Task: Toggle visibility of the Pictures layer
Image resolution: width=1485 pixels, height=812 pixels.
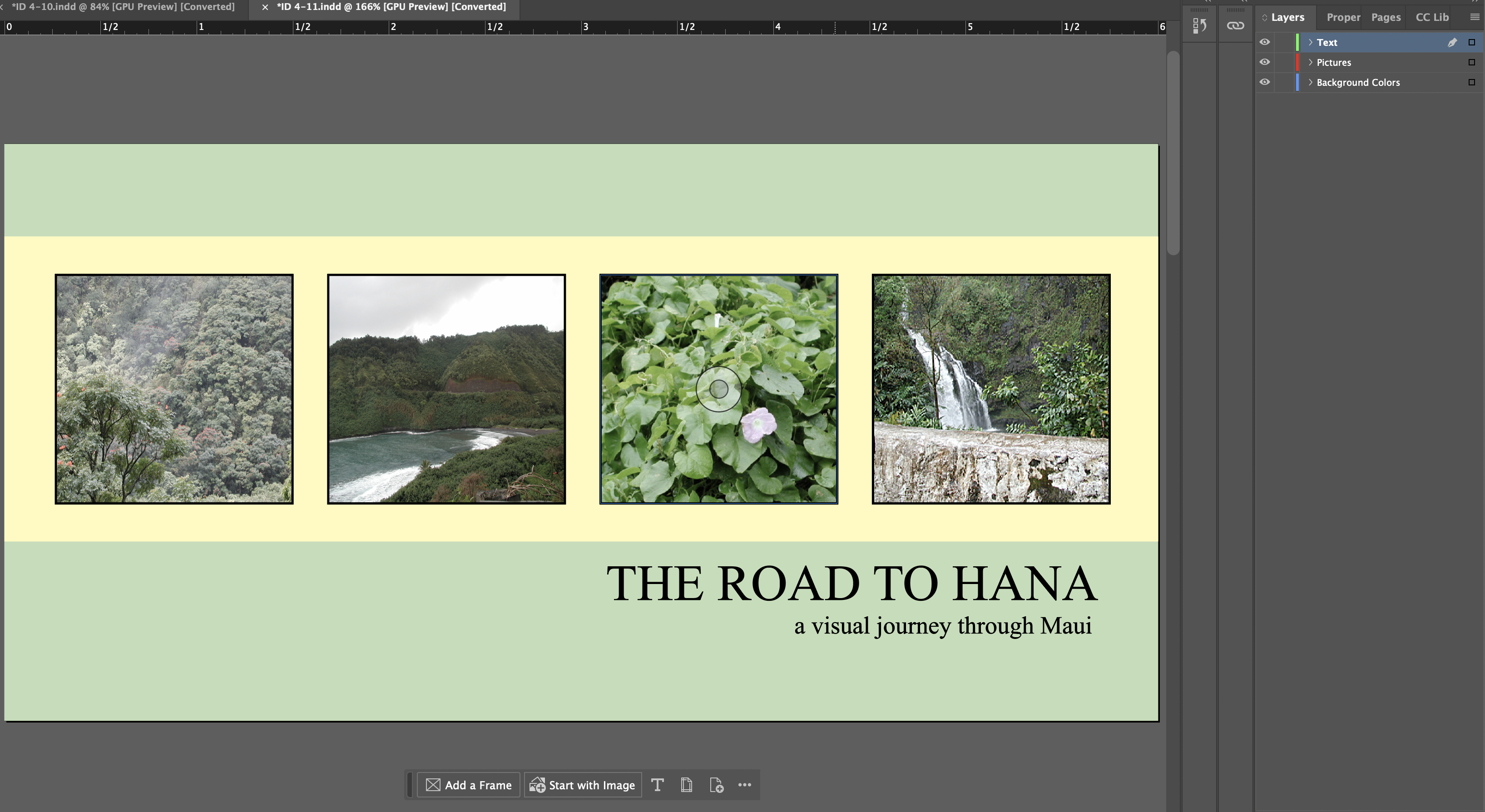Action: coord(1265,62)
